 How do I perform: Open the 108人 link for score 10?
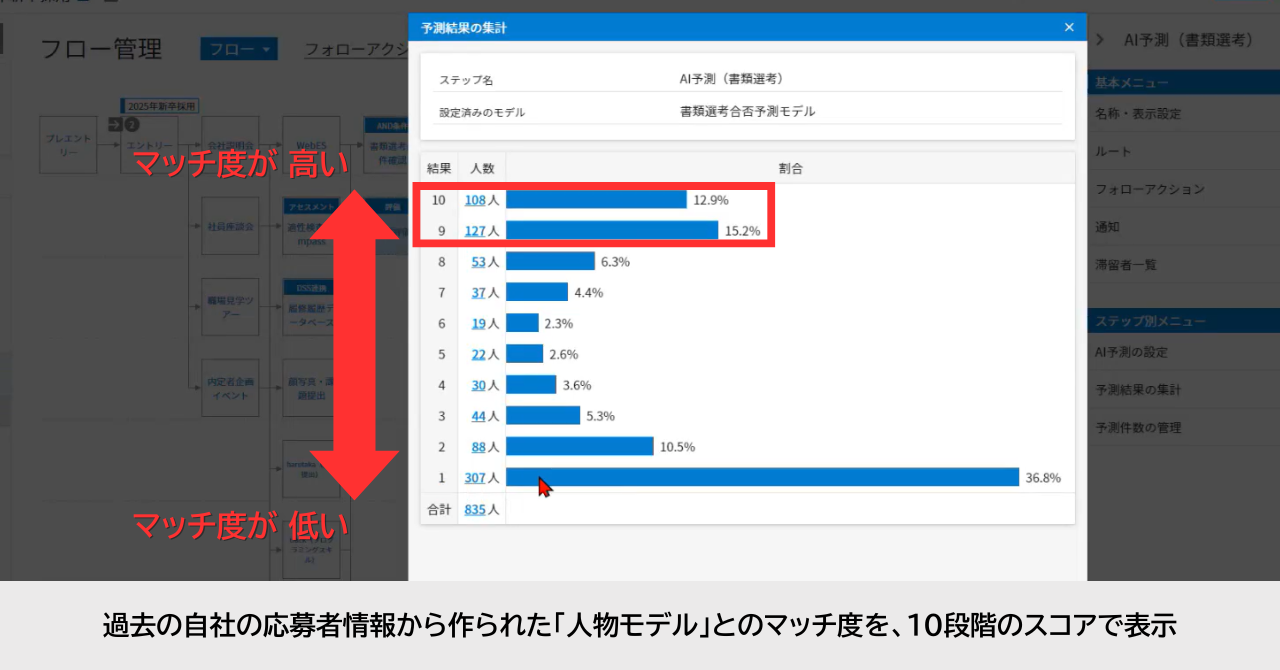tap(475, 200)
